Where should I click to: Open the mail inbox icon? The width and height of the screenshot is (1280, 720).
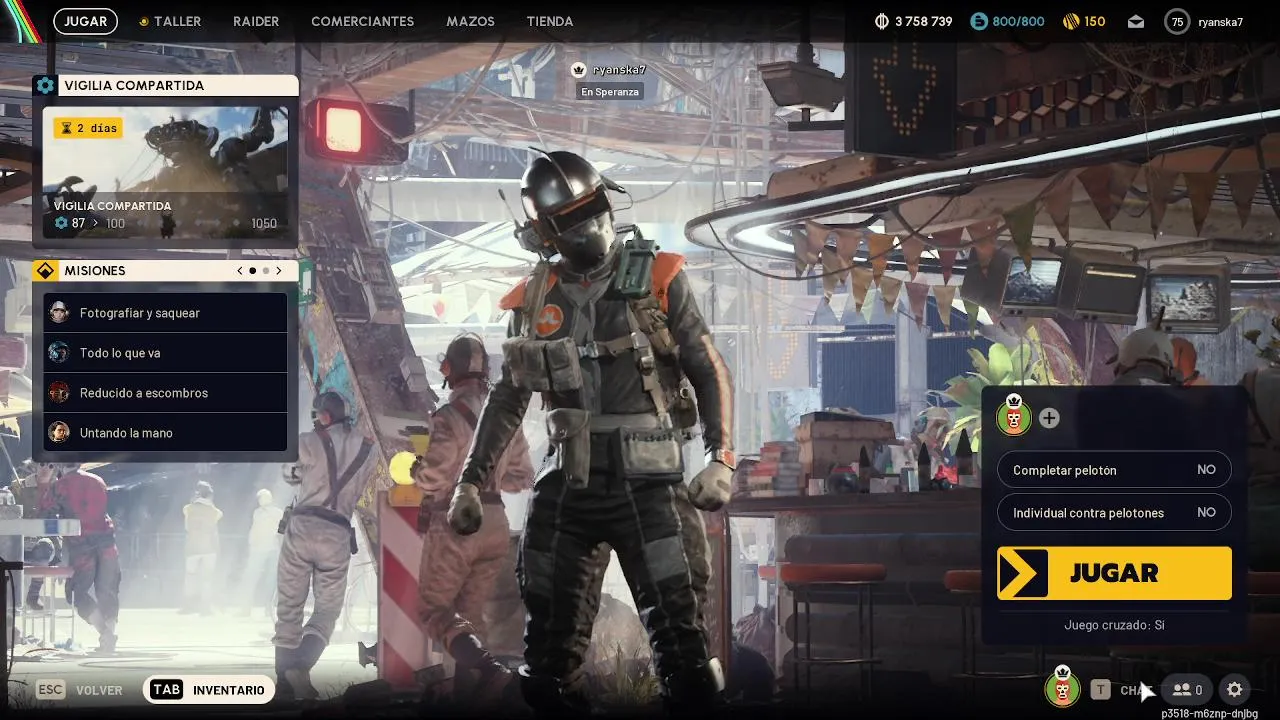click(1136, 21)
